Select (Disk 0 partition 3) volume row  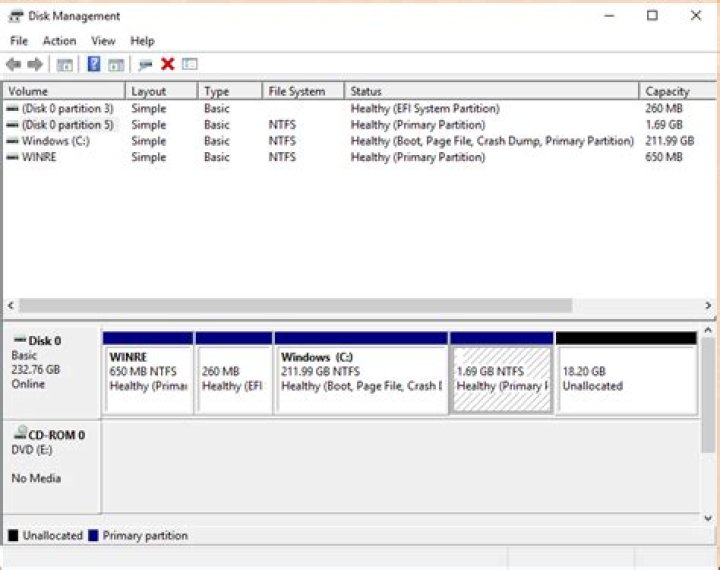pyautogui.click(x=359, y=108)
